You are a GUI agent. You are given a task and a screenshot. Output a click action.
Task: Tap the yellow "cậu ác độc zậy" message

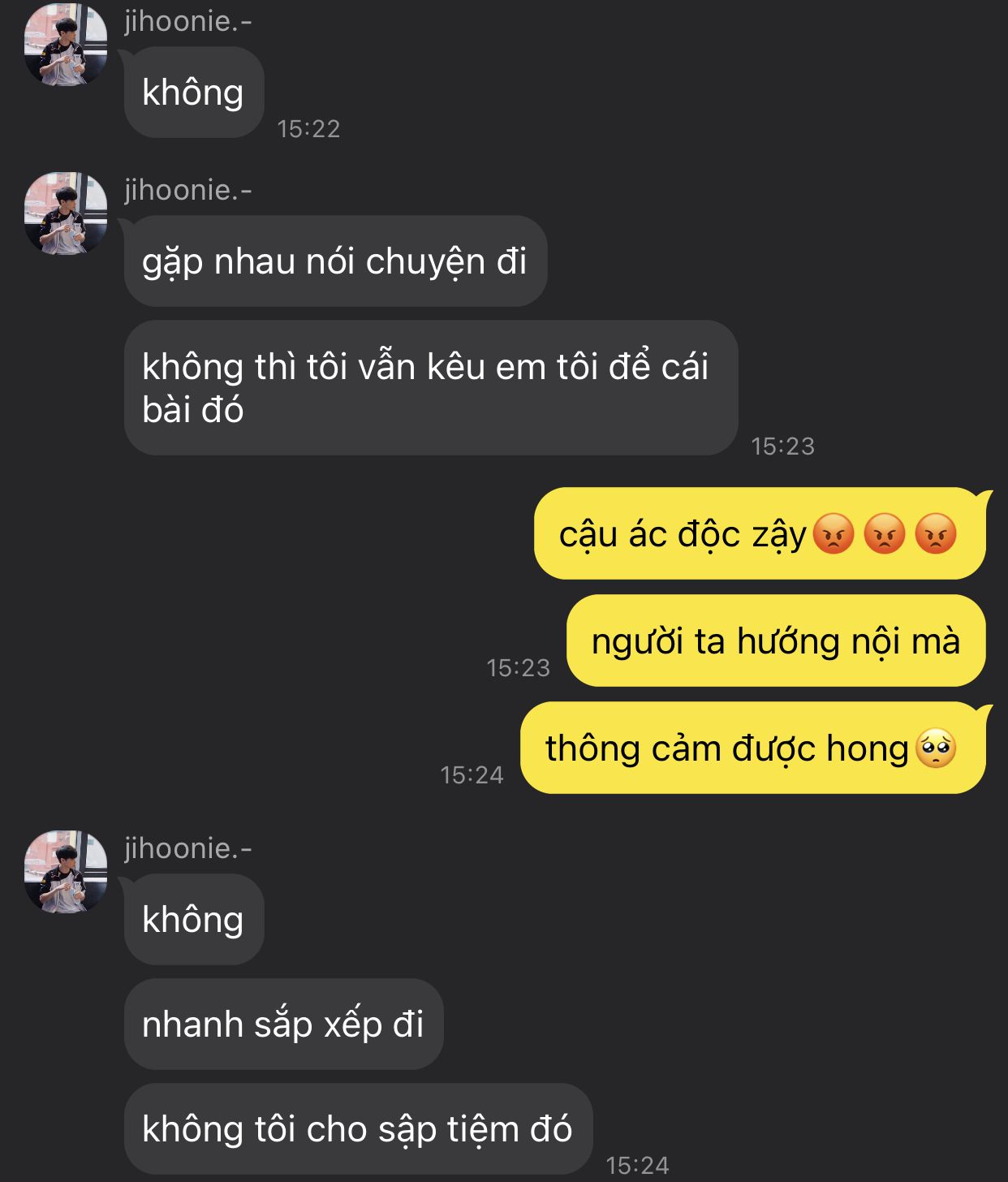pos(760,533)
